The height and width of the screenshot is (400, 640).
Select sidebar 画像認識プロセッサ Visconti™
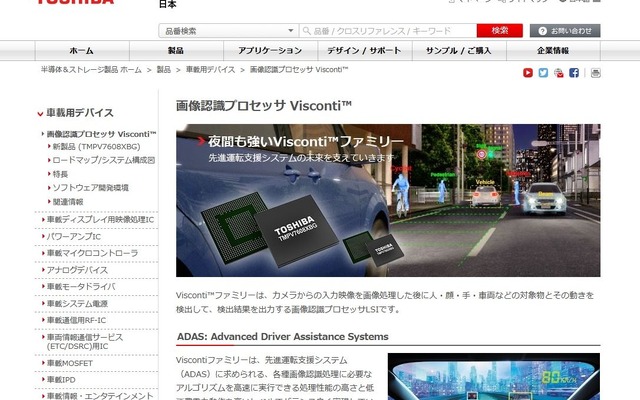coord(101,134)
